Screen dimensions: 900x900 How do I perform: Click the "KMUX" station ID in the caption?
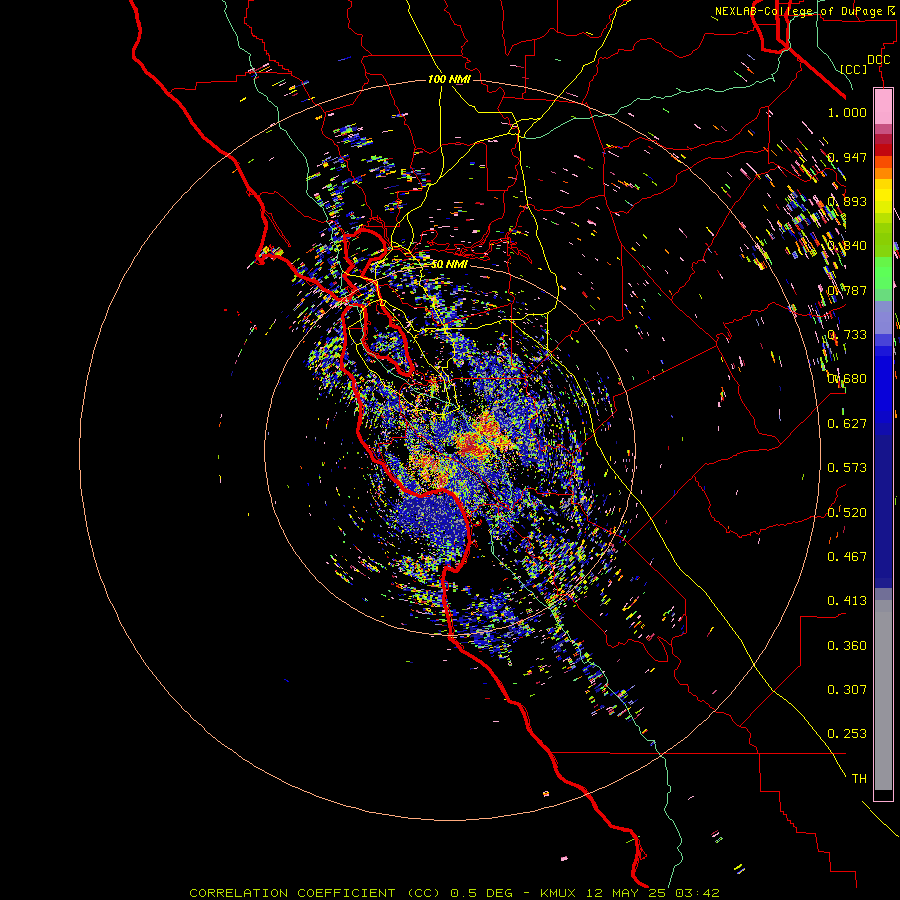[557, 893]
